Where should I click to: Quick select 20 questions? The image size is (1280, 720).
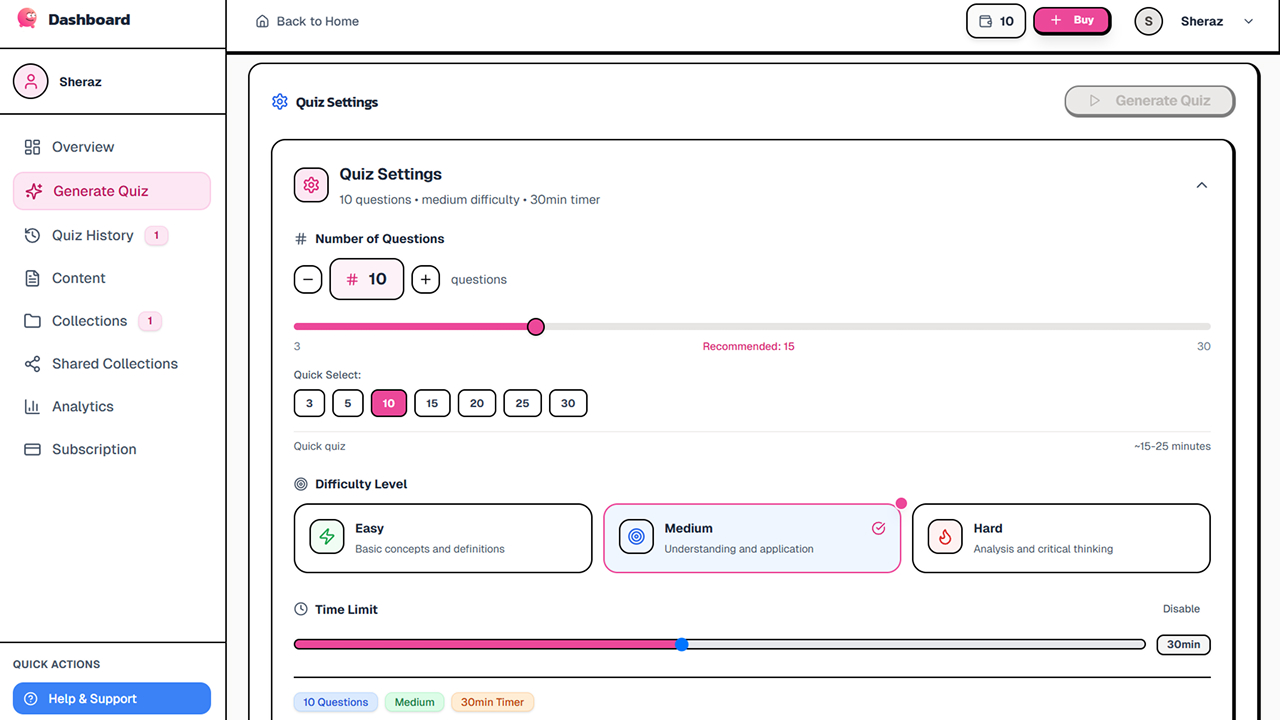(477, 403)
